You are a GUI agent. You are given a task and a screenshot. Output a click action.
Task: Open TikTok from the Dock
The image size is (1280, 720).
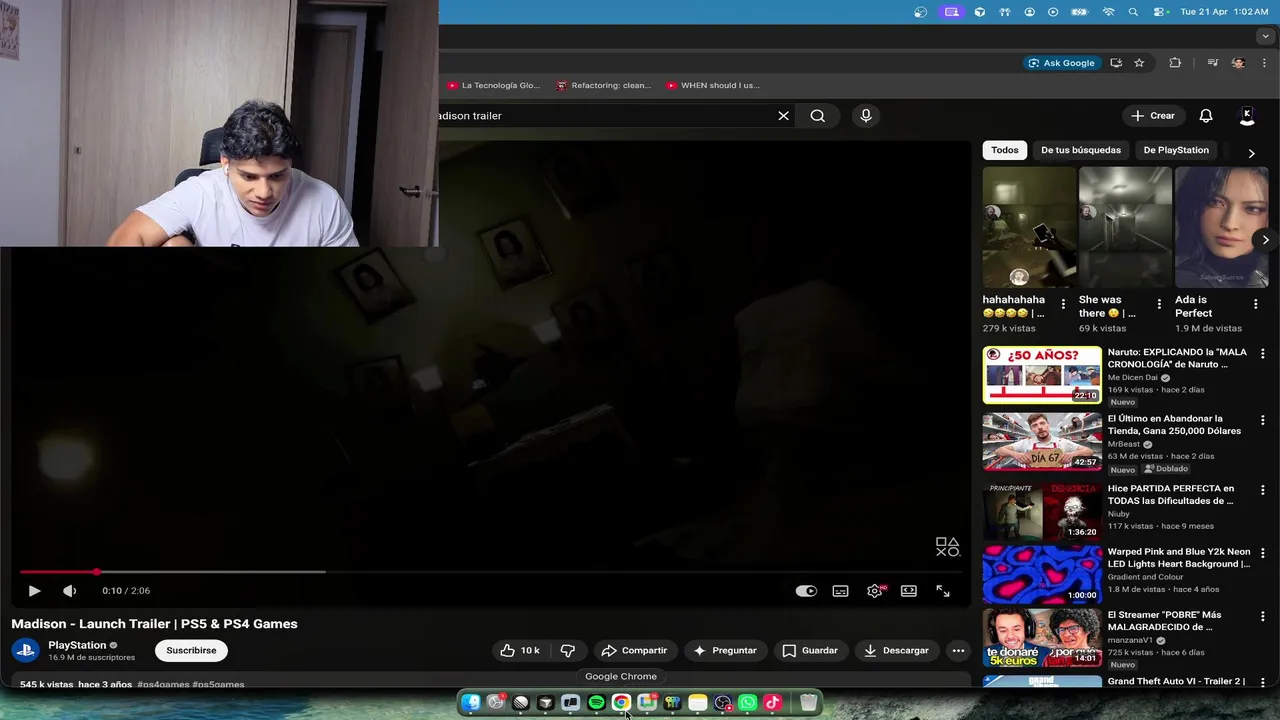773,703
